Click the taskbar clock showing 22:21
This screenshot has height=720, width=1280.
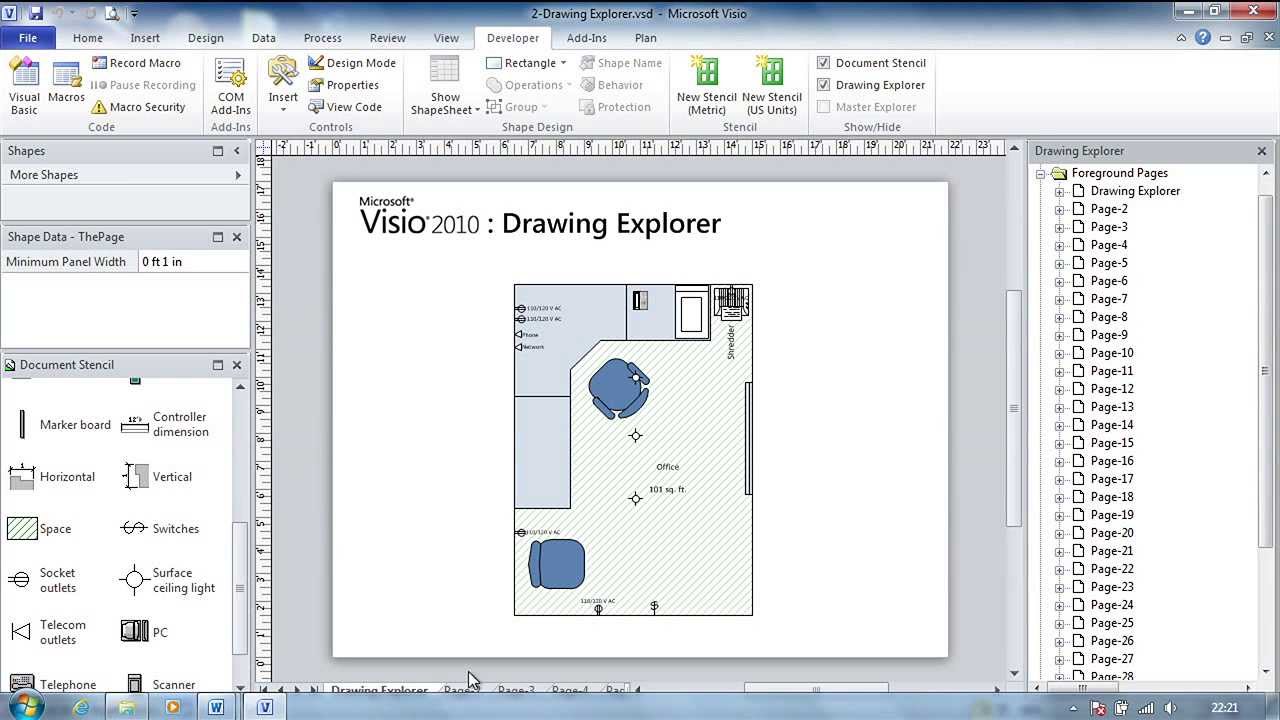pyautogui.click(x=1224, y=707)
